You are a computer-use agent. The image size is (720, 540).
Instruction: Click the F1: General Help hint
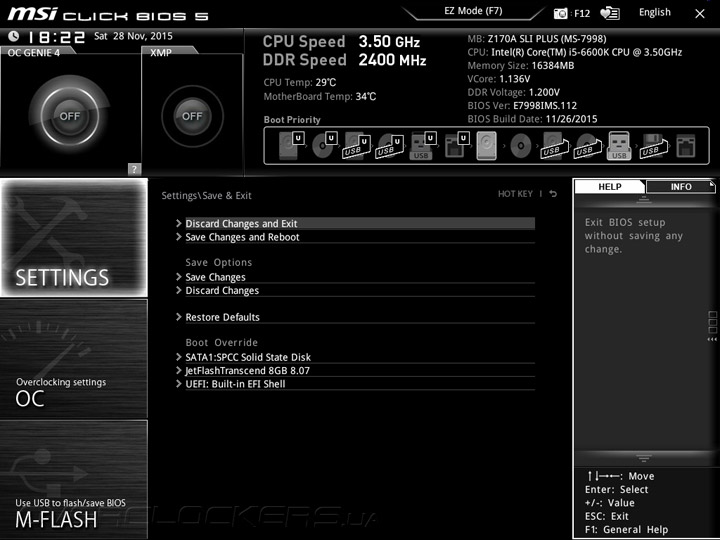[x=626, y=529]
